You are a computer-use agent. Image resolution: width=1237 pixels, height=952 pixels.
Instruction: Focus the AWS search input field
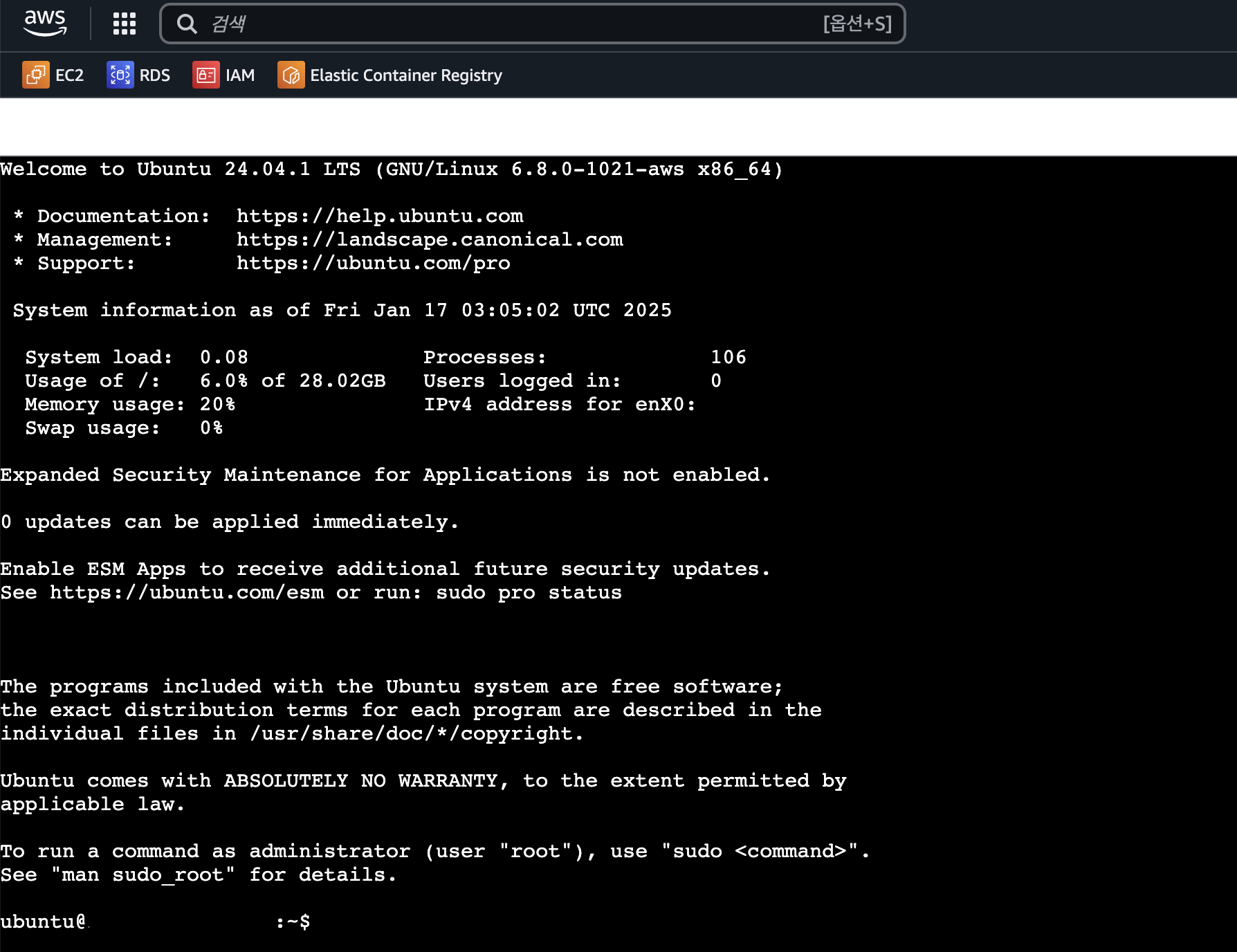pyautogui.click(x=532, y=24)
